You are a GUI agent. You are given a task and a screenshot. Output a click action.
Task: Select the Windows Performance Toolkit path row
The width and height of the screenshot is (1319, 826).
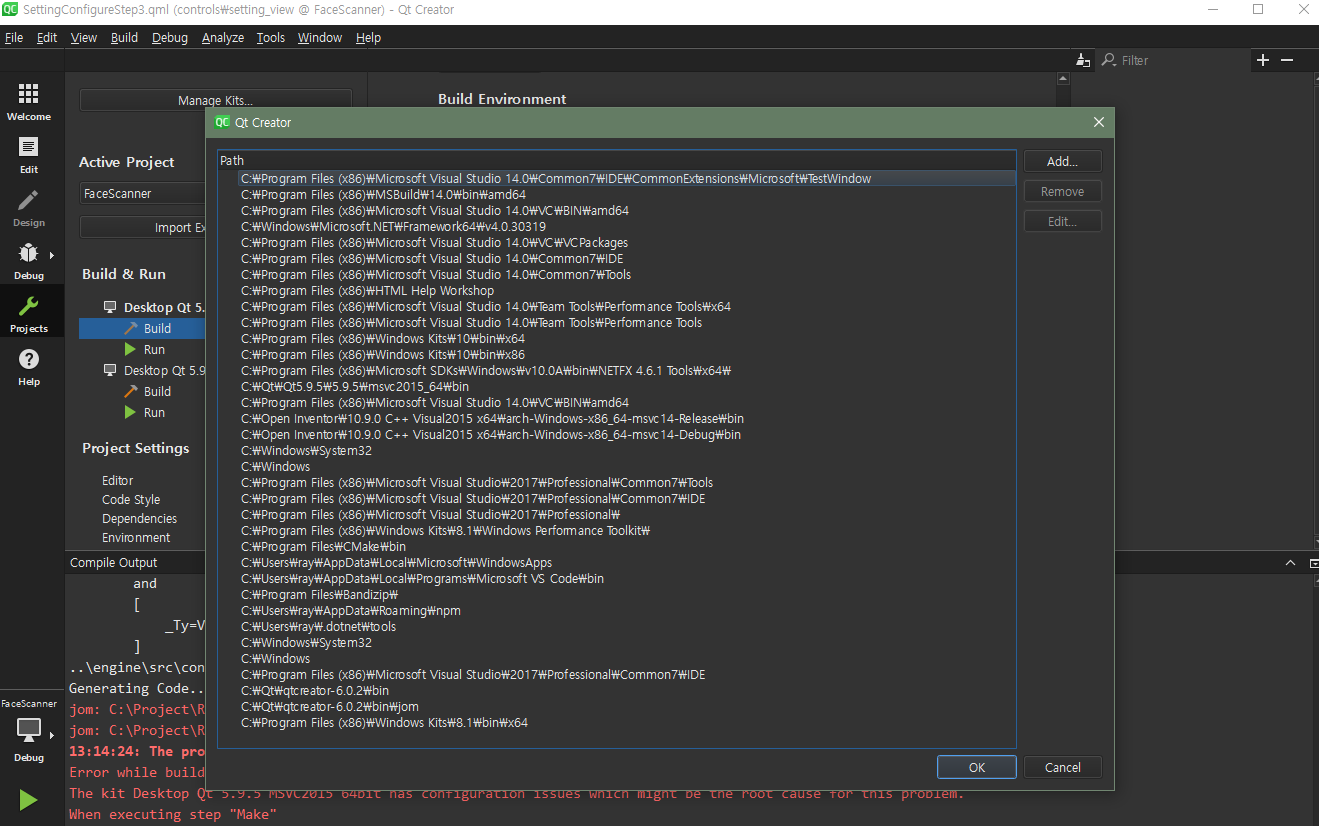[617, 530]
